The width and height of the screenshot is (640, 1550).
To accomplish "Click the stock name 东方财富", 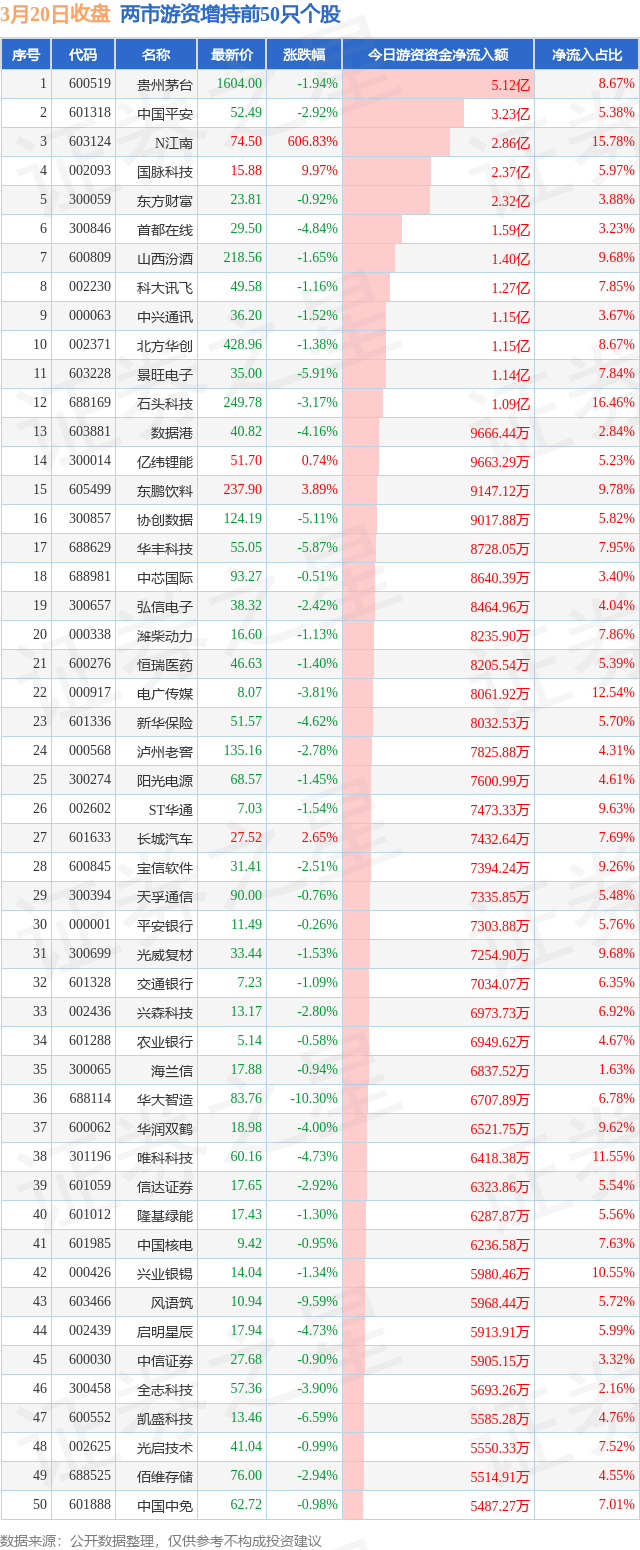I will point(166,201).
